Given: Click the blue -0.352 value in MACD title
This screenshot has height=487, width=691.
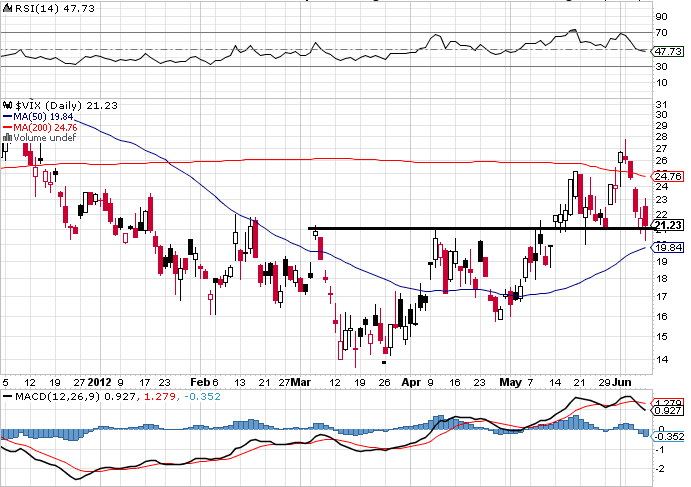Looking at the screenshot, I should 202,397.
